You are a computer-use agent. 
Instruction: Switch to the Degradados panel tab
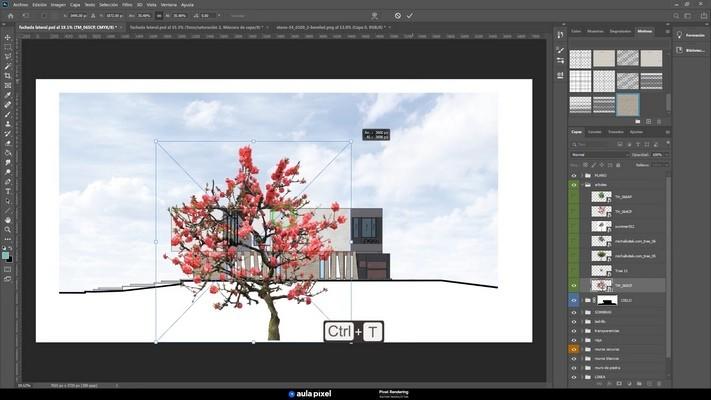click(x=621, y=31)
